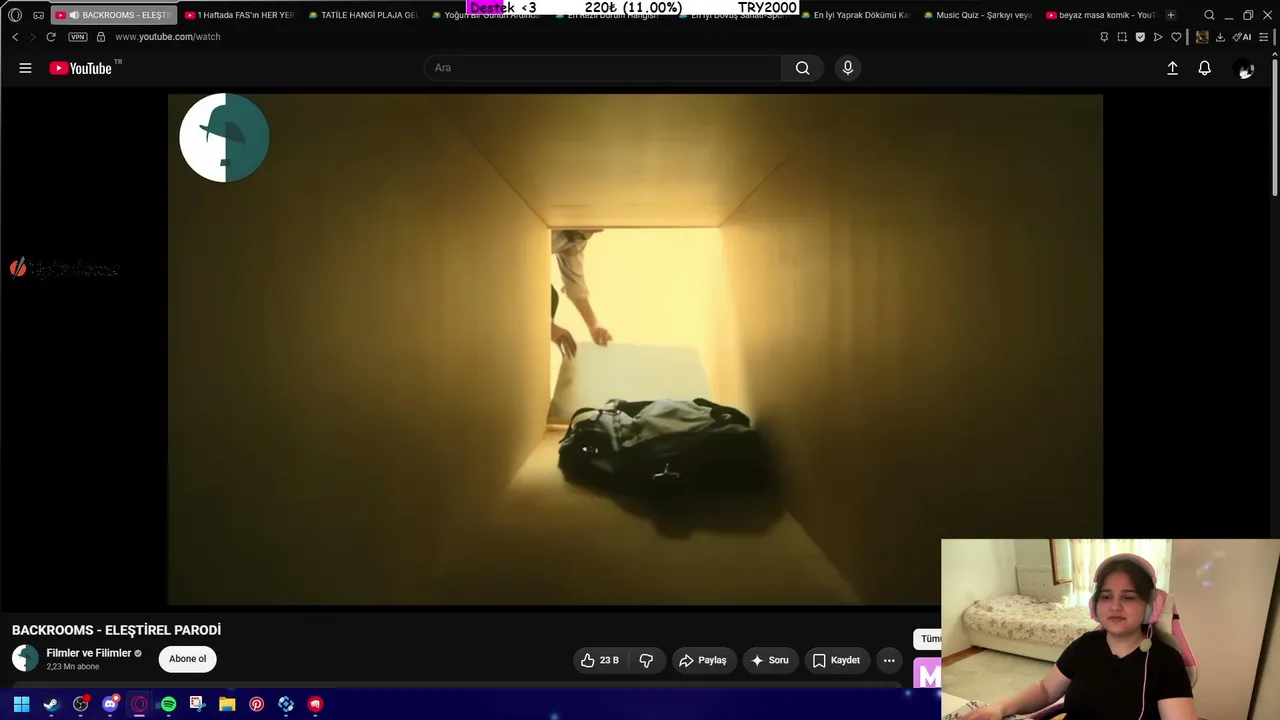Open the YouTube guide hamburger menu
This screenshot has height=720, width=1280.
[x=25, y=68]
